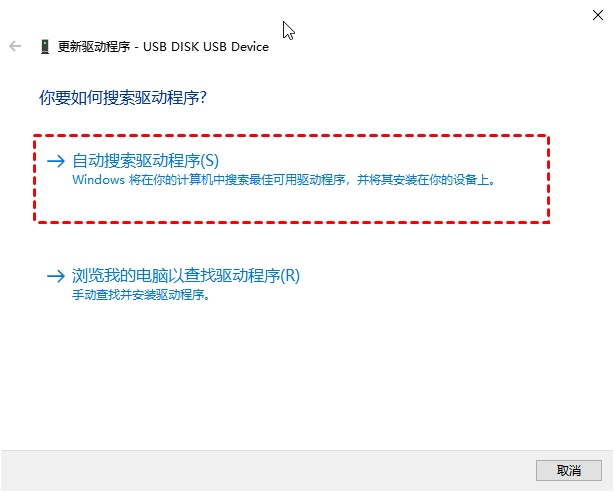This screenshot has width=614, height=492.
Task: Click the USB device icon in title
Action: pos(45,47)
